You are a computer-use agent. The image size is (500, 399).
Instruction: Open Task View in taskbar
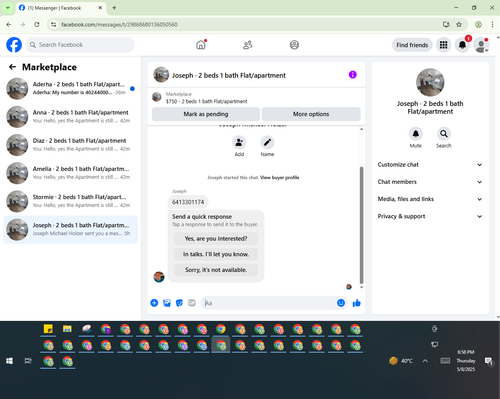(28, 361)
